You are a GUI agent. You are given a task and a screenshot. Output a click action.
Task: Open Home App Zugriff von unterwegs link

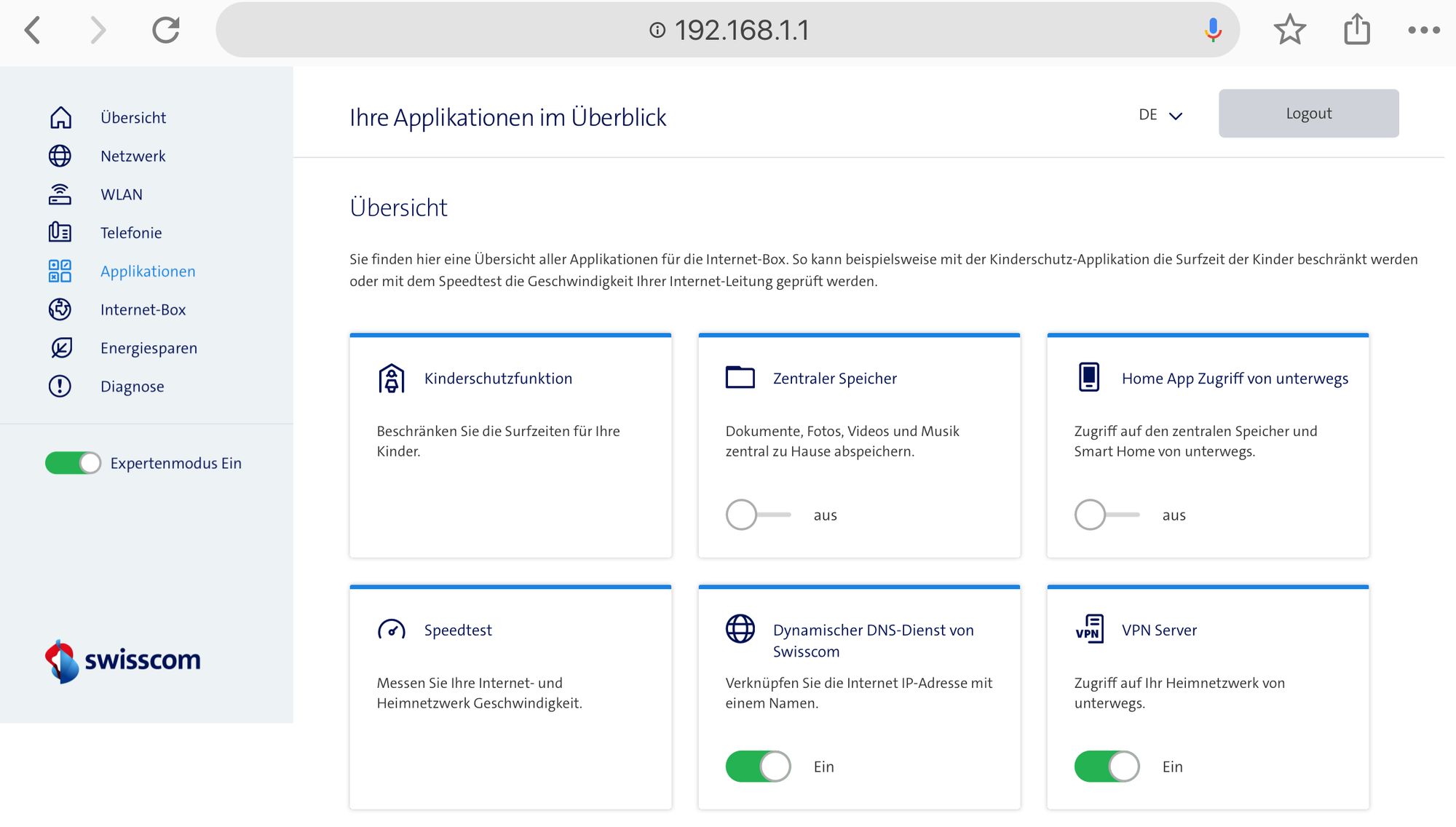tap(1235, 379)
